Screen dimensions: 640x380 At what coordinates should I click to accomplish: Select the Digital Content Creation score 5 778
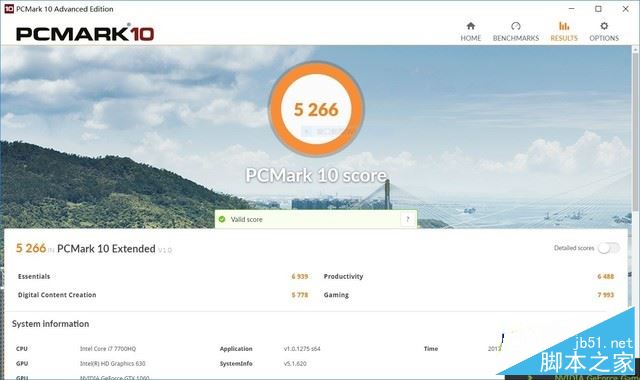pyautogui.click(x=300, y=295)
